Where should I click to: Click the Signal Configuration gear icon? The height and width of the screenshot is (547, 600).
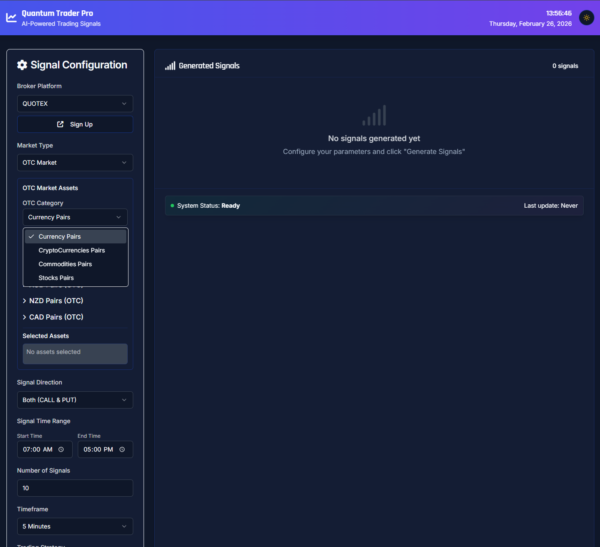(x=22, y=65)
